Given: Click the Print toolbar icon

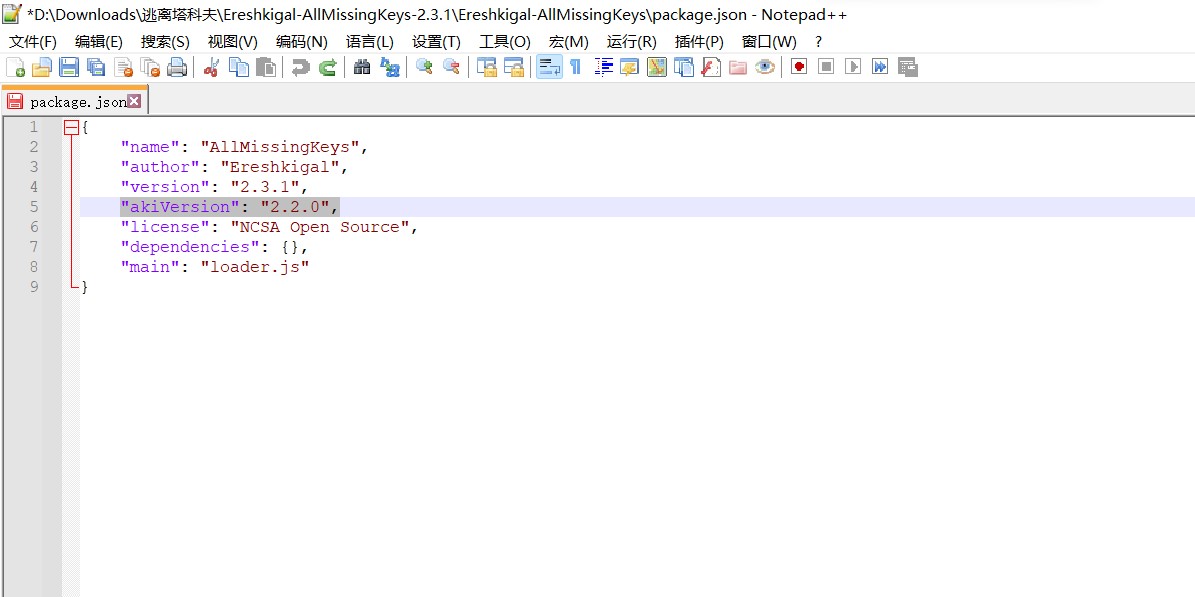Looking at the screenshot, I should [177, 67].
